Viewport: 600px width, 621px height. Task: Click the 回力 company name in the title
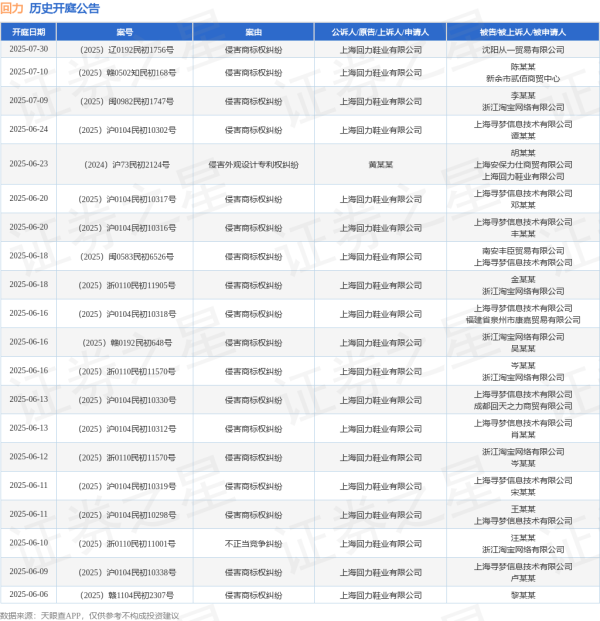12,8
